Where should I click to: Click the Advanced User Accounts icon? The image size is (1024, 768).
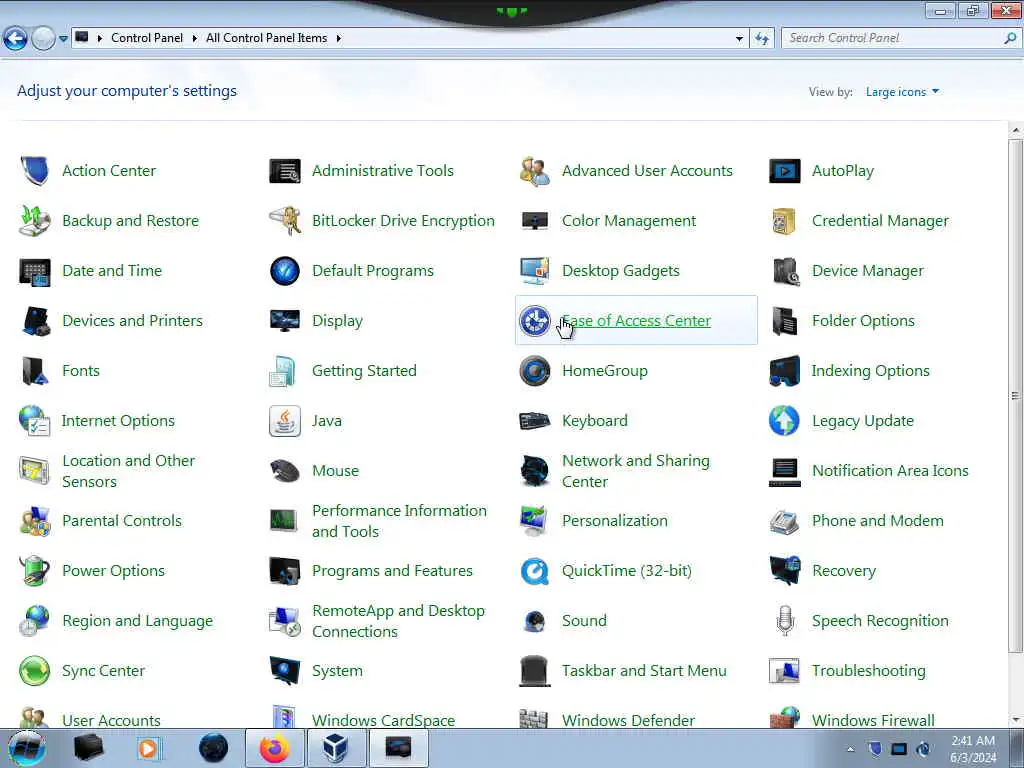(535, 171)
